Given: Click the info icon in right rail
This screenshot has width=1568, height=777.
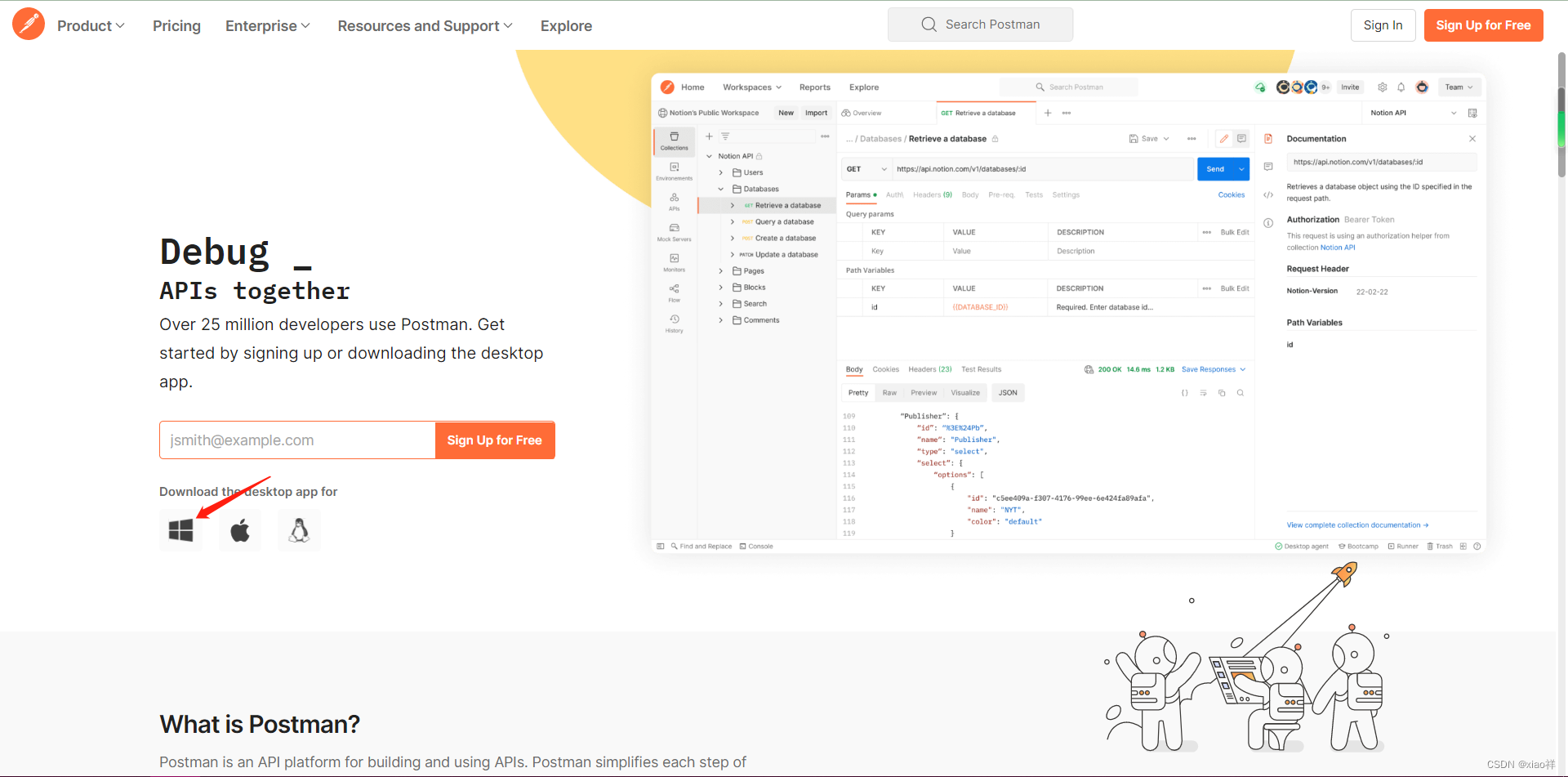Looking at the screenshot, I should click(x=1268, y=223).
